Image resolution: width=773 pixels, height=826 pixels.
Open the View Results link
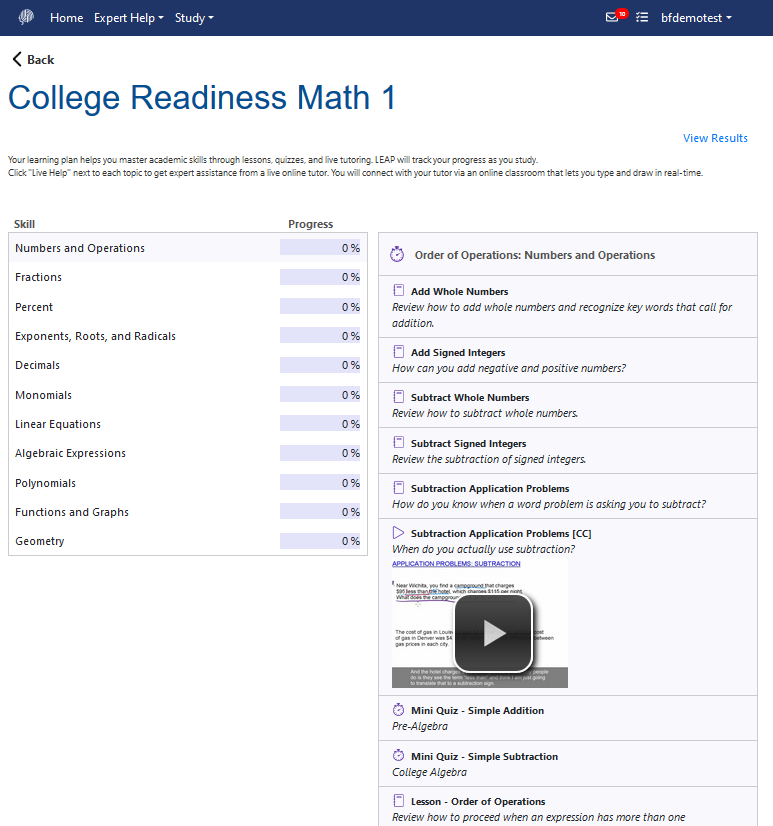[x=715, y=138]
